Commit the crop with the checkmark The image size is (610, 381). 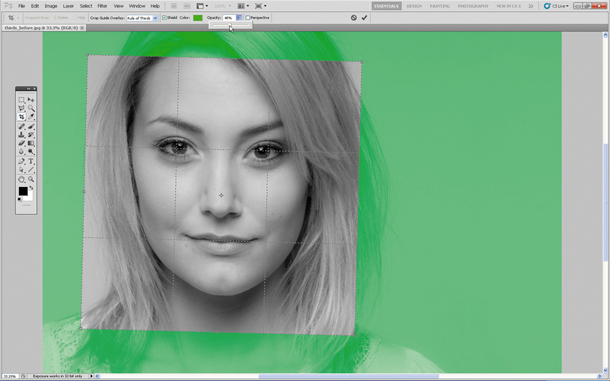click(x=364, y=18)
